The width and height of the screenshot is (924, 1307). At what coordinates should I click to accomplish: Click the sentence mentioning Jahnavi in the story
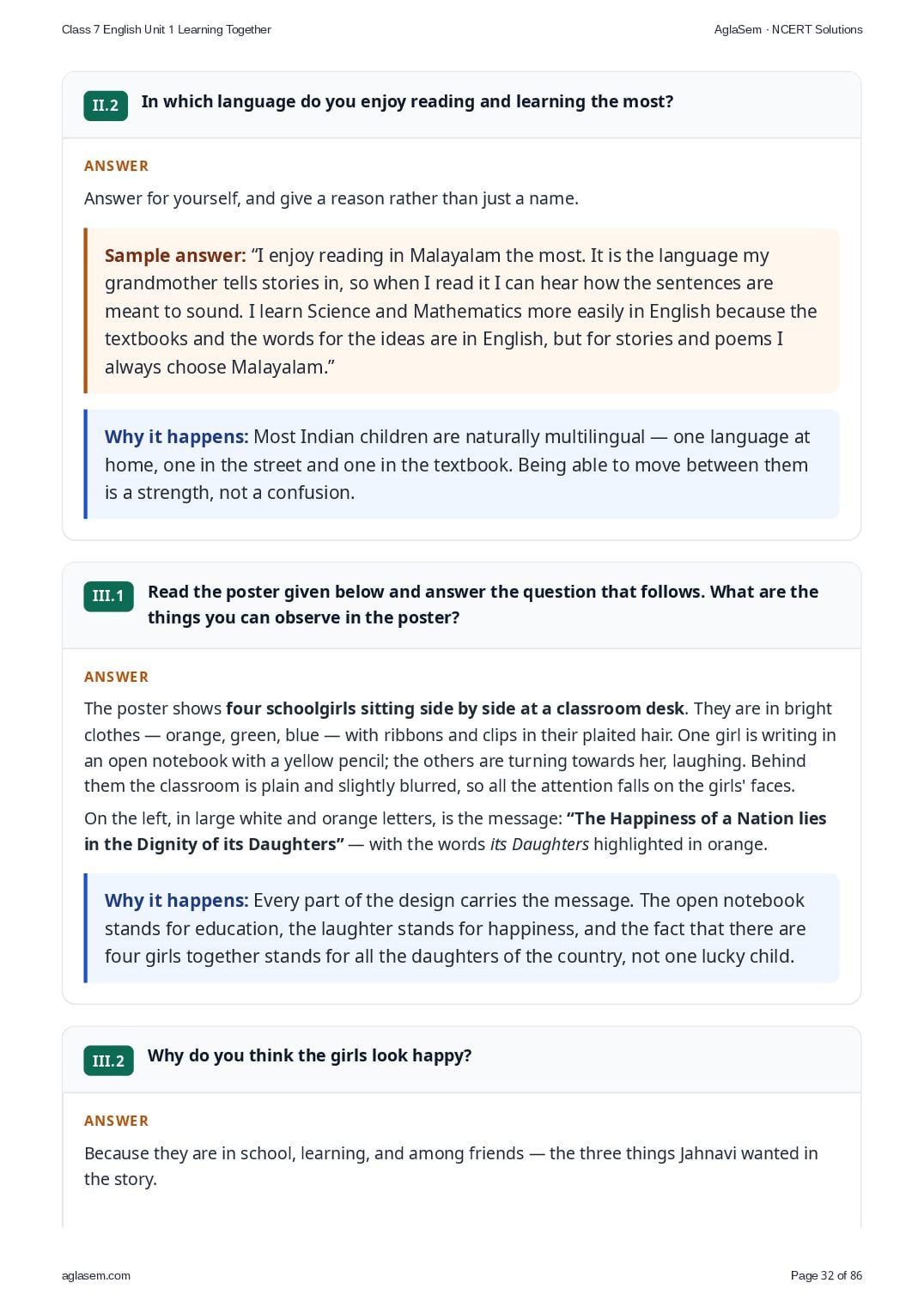[x=451, y=1165]
